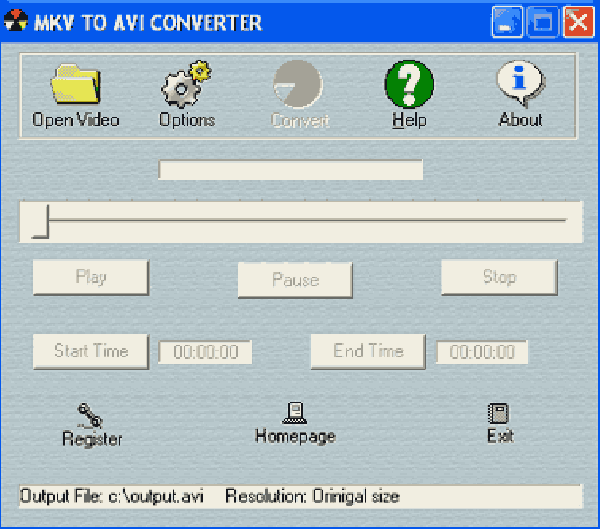Click the Pause button
Image resolution: width=600 pixels, height=529 pixels.
tap(295, 280)
